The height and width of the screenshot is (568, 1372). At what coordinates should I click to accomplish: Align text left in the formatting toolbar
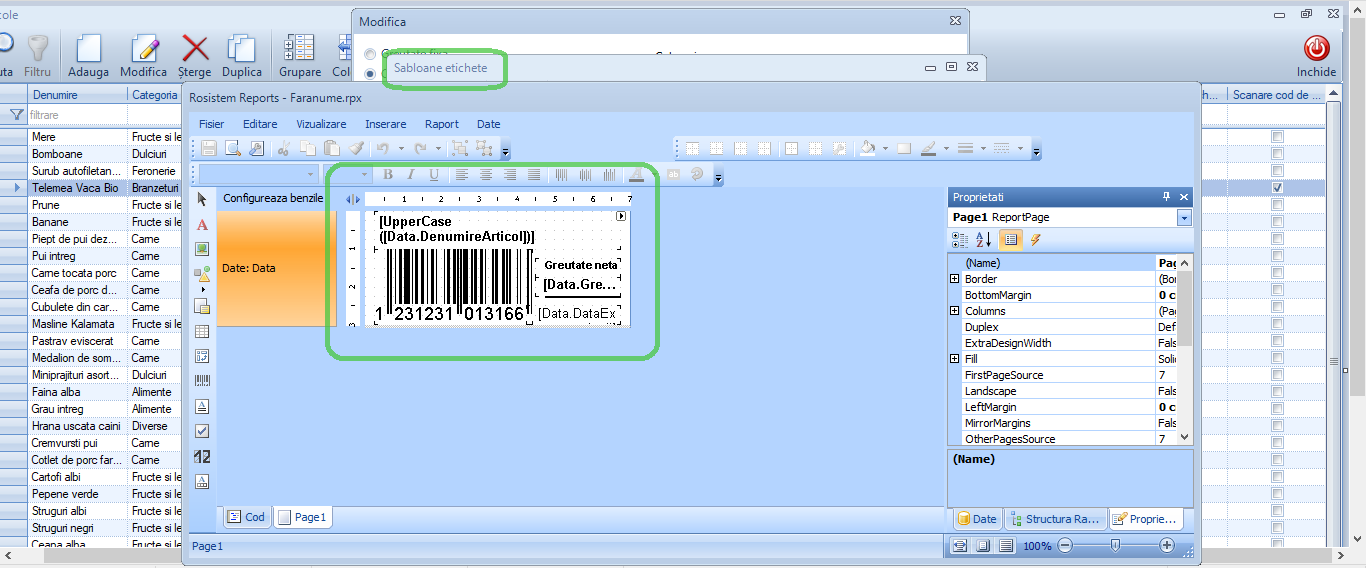coord(462,174)
